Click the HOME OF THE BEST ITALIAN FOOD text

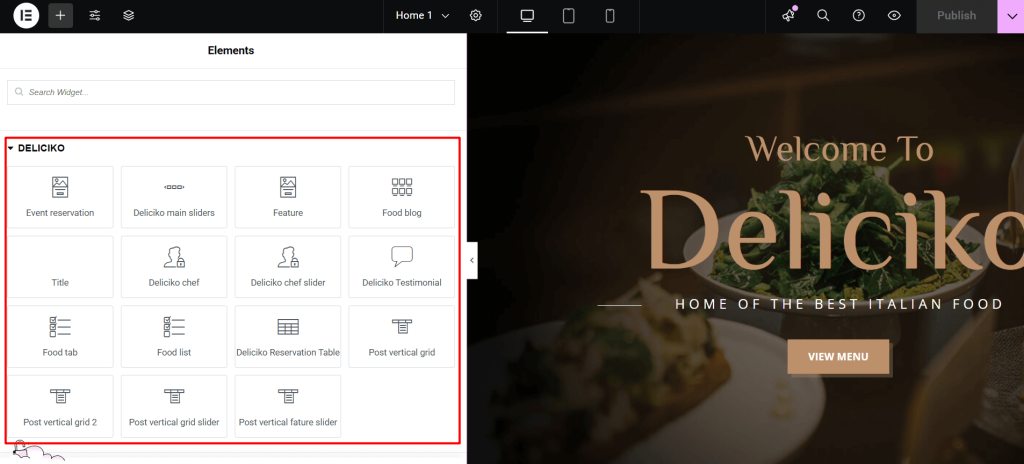point(839,304)
